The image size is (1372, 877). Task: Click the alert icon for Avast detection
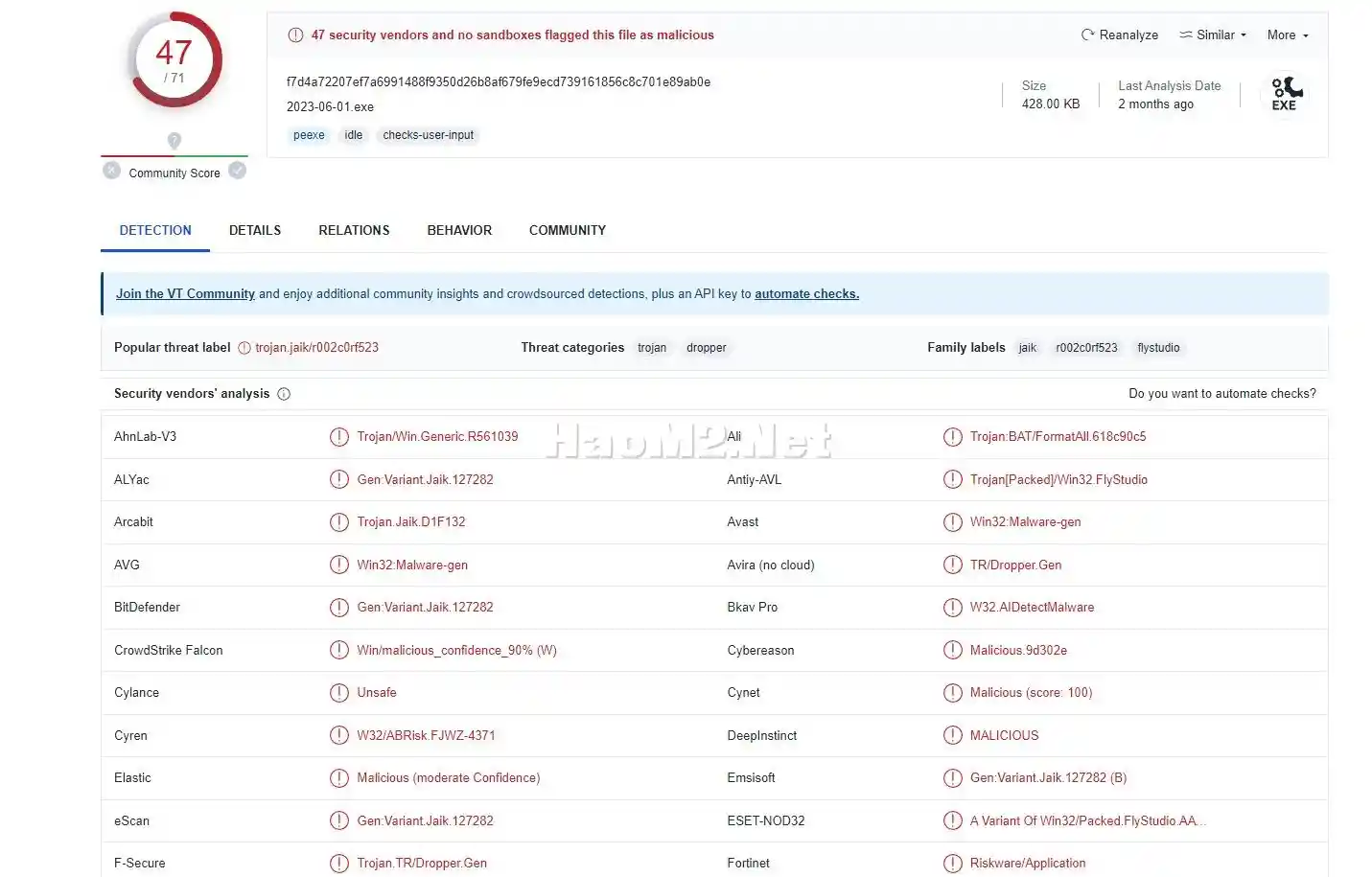952,522
